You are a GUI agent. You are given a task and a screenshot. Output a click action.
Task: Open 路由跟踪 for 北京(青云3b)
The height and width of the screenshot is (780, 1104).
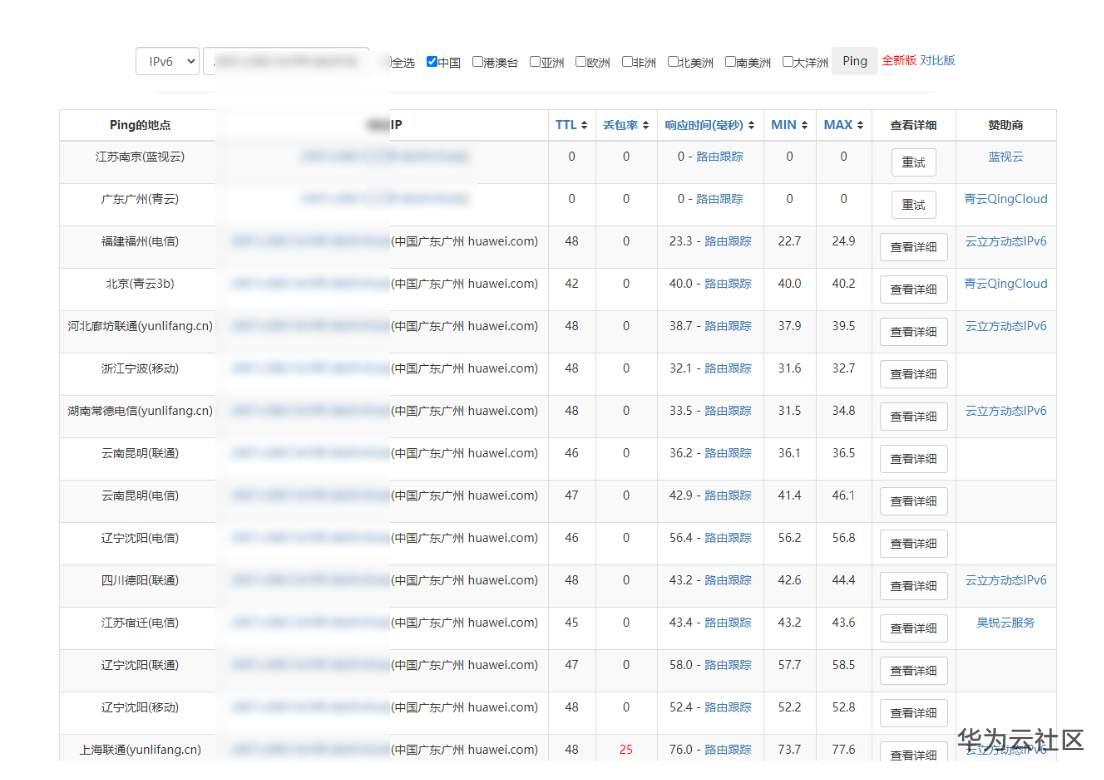pyautogui.click(x=728, y=284)
